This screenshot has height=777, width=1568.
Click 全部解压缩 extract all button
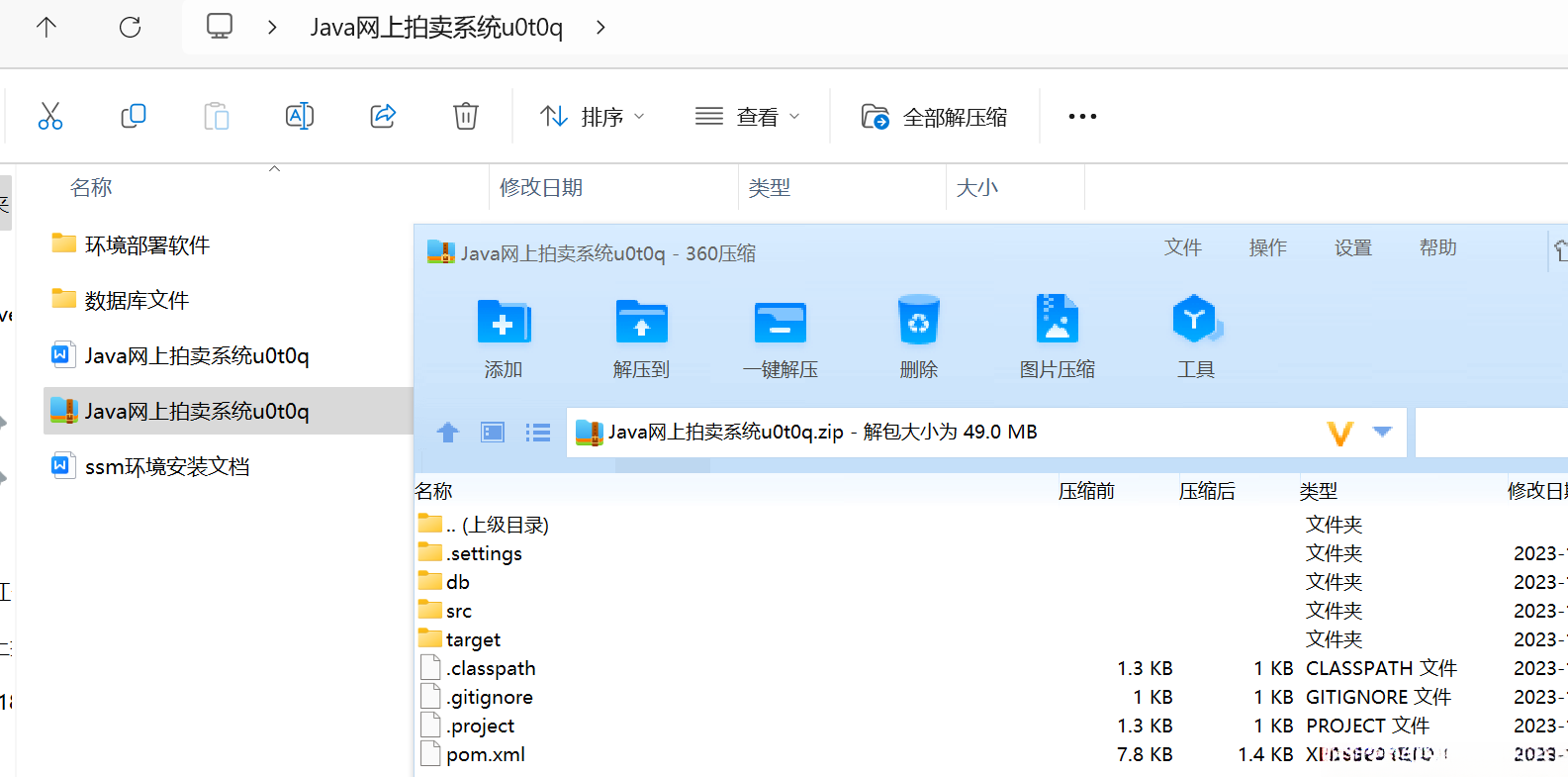pyautogui.click(x=934, y=117)
